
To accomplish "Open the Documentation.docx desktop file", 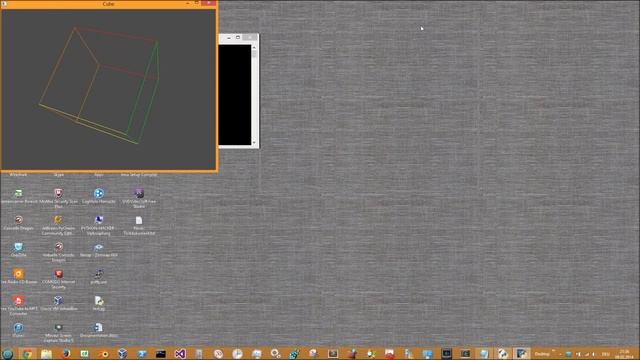I will click(x=98, y=330).
